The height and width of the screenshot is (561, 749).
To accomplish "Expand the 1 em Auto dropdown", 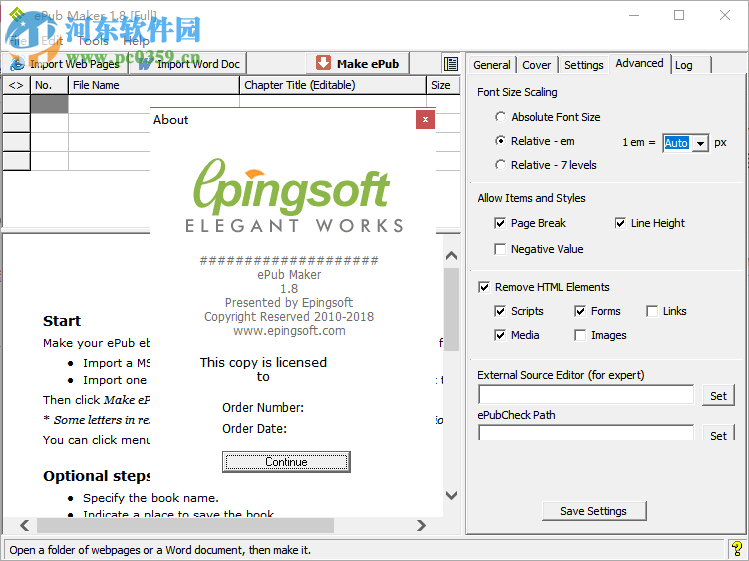I will pyautogui.click(x=700, y=143).
